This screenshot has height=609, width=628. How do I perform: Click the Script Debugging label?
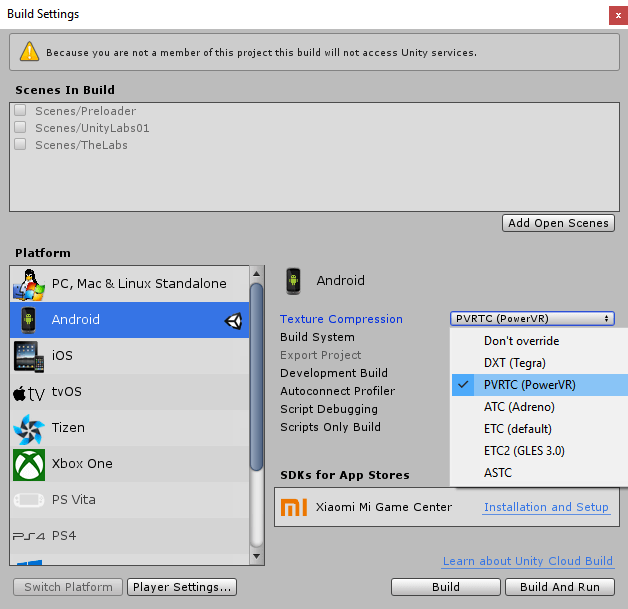click(329, 409)
